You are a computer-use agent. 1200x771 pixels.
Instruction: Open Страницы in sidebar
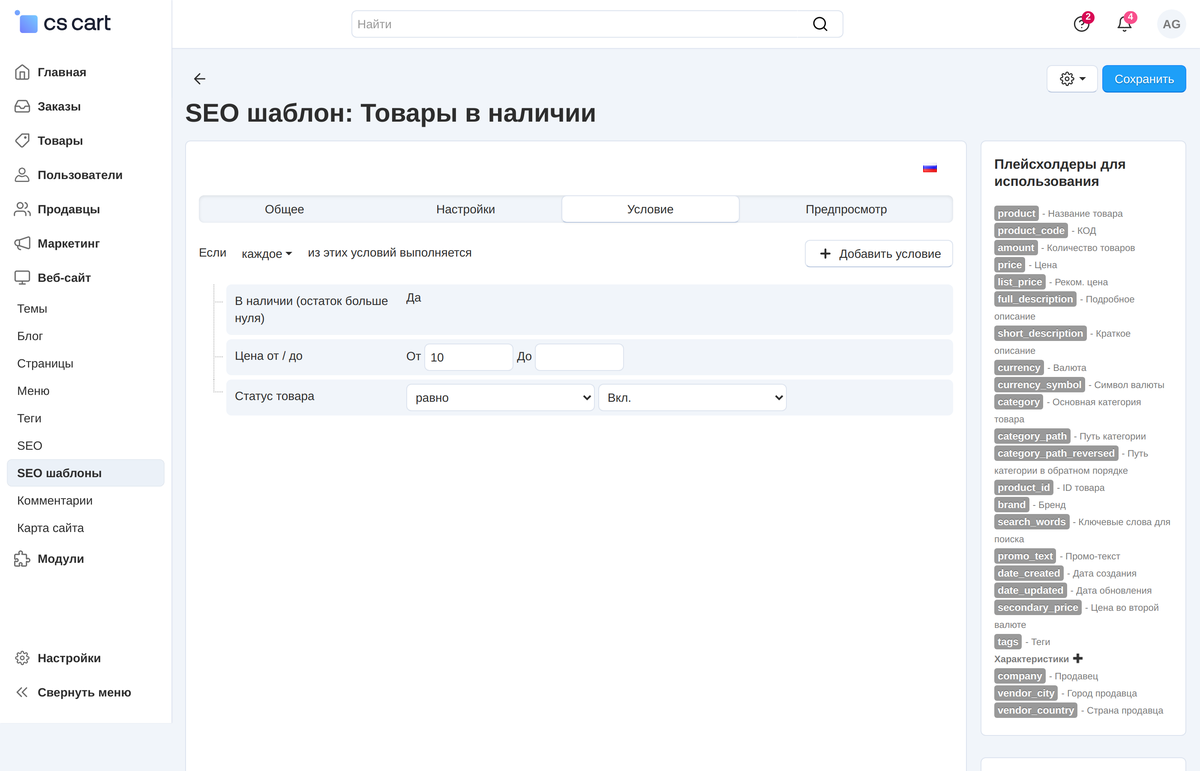[45, 364]
